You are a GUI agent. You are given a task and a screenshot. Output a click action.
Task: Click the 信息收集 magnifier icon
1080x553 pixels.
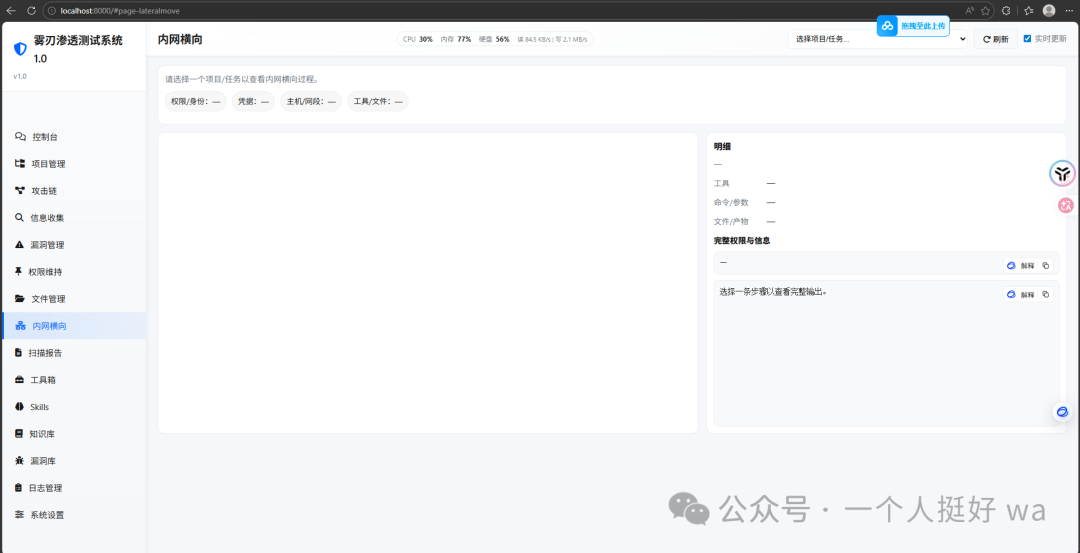pyautogui.click(x=19, y=218)
